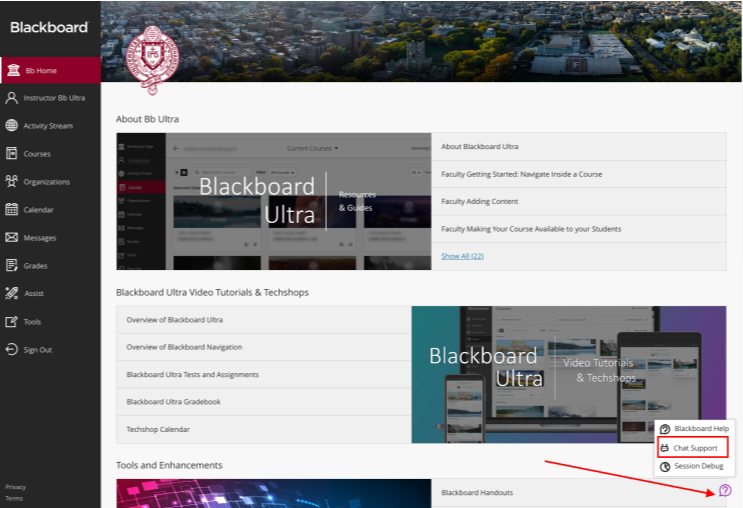The height and width of the screenshot is (508, 743).
Task: Click the Privacy link in sidebar footer
Action: (x=15, y=487)
